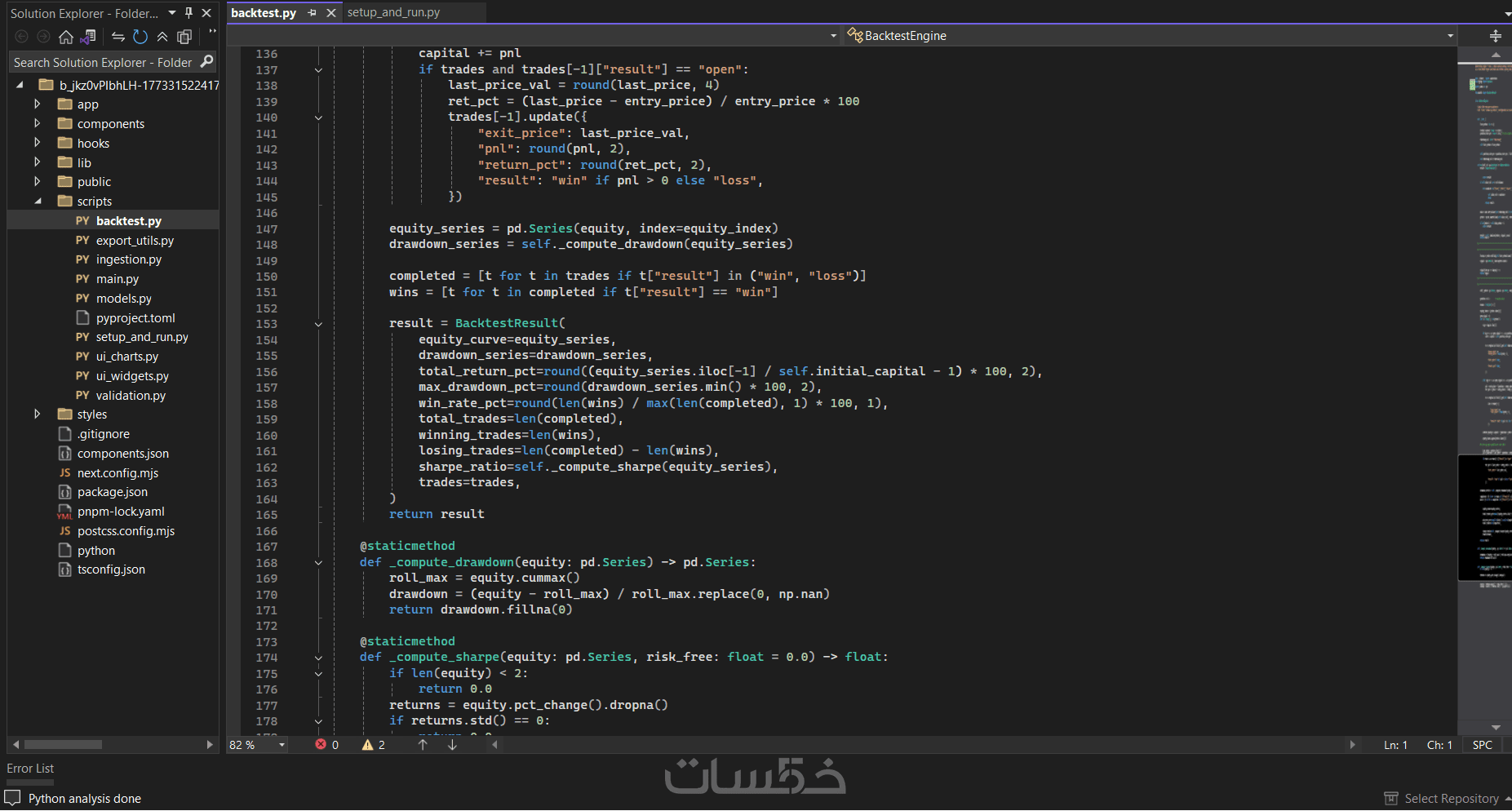Close the Solution Explorer panel
The width and height of the screenshot is (1512, 811).
click(x=206, y=13)
